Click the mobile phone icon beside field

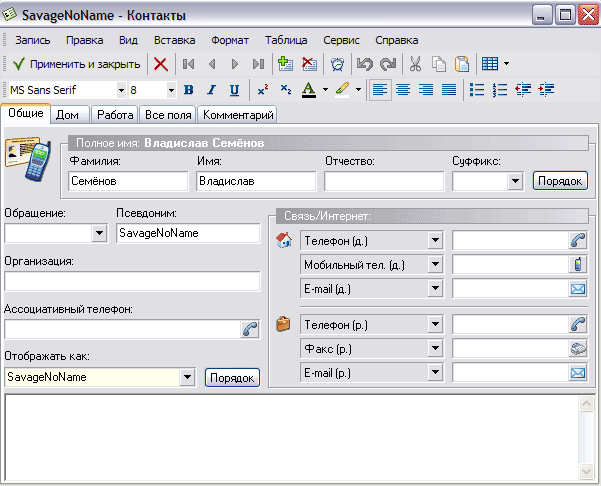[578, 265]
